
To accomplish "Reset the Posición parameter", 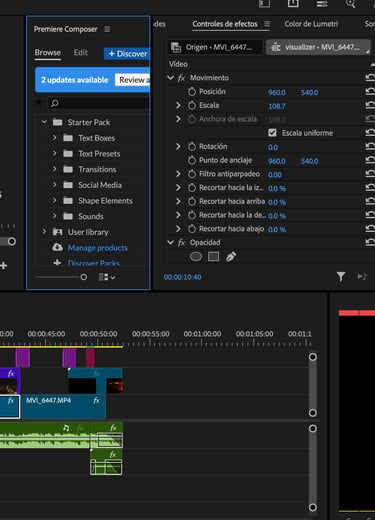I will tap(370, 92).
